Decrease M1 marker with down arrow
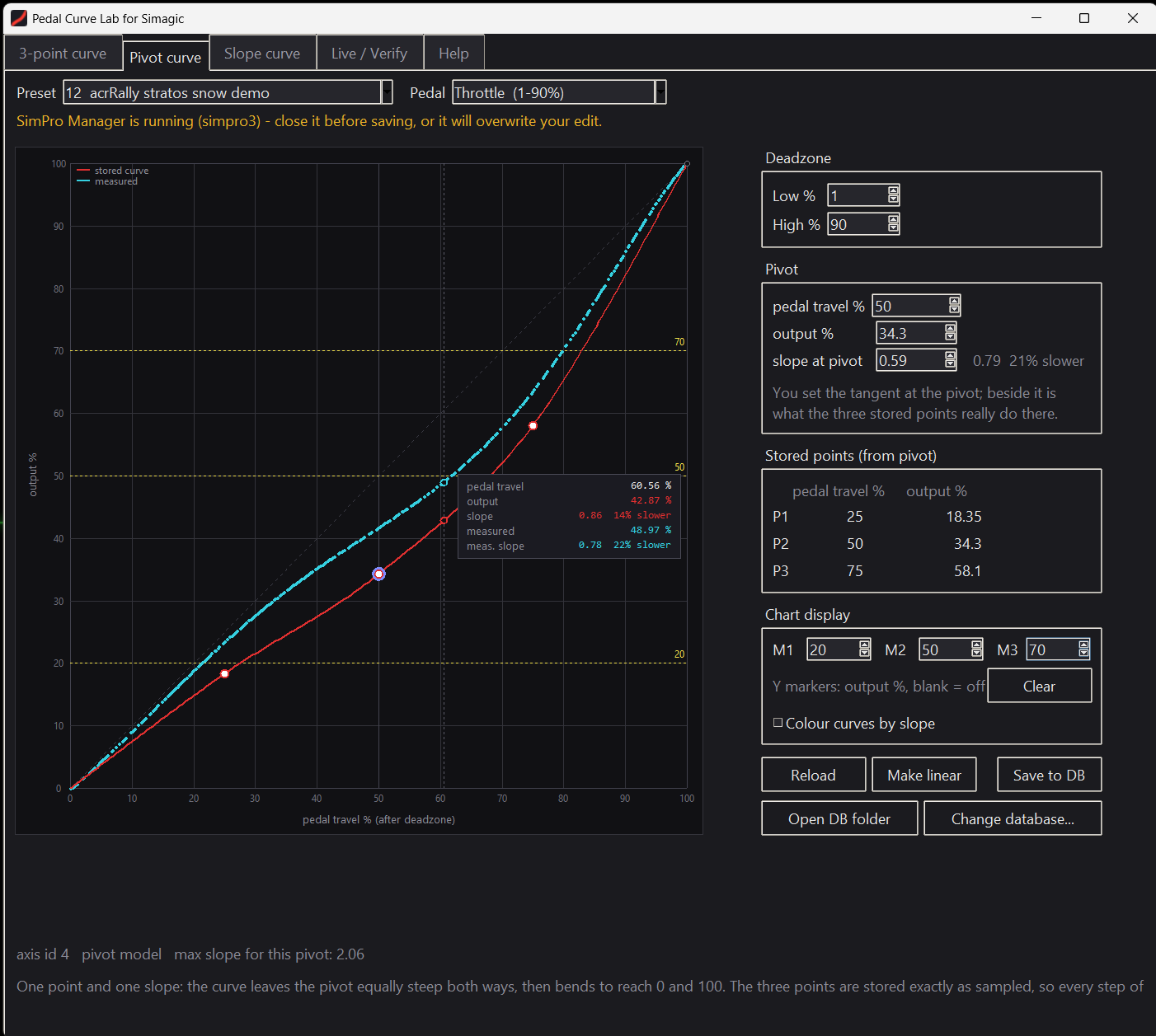The width and height of the screenshot is (1156, 1036). coord(864,654)
